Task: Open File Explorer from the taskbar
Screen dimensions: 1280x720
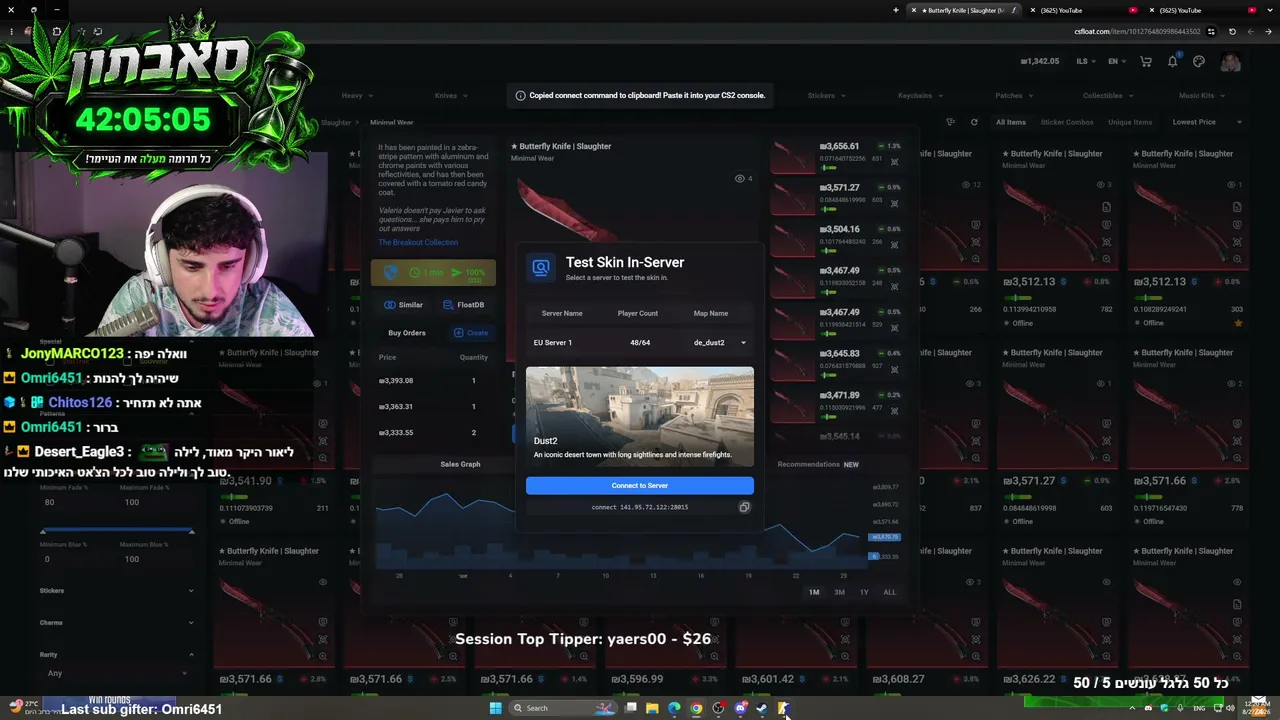Action: point(652,708)
